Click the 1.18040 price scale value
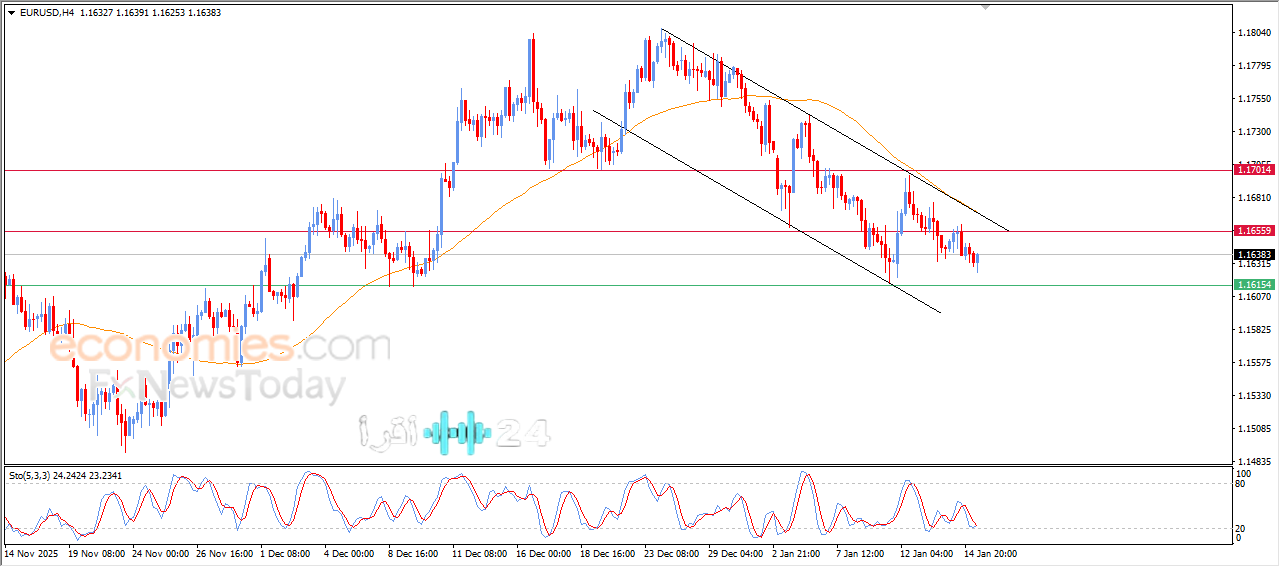The width and height of the screenshot is (1280, 567). (1253, 33)
